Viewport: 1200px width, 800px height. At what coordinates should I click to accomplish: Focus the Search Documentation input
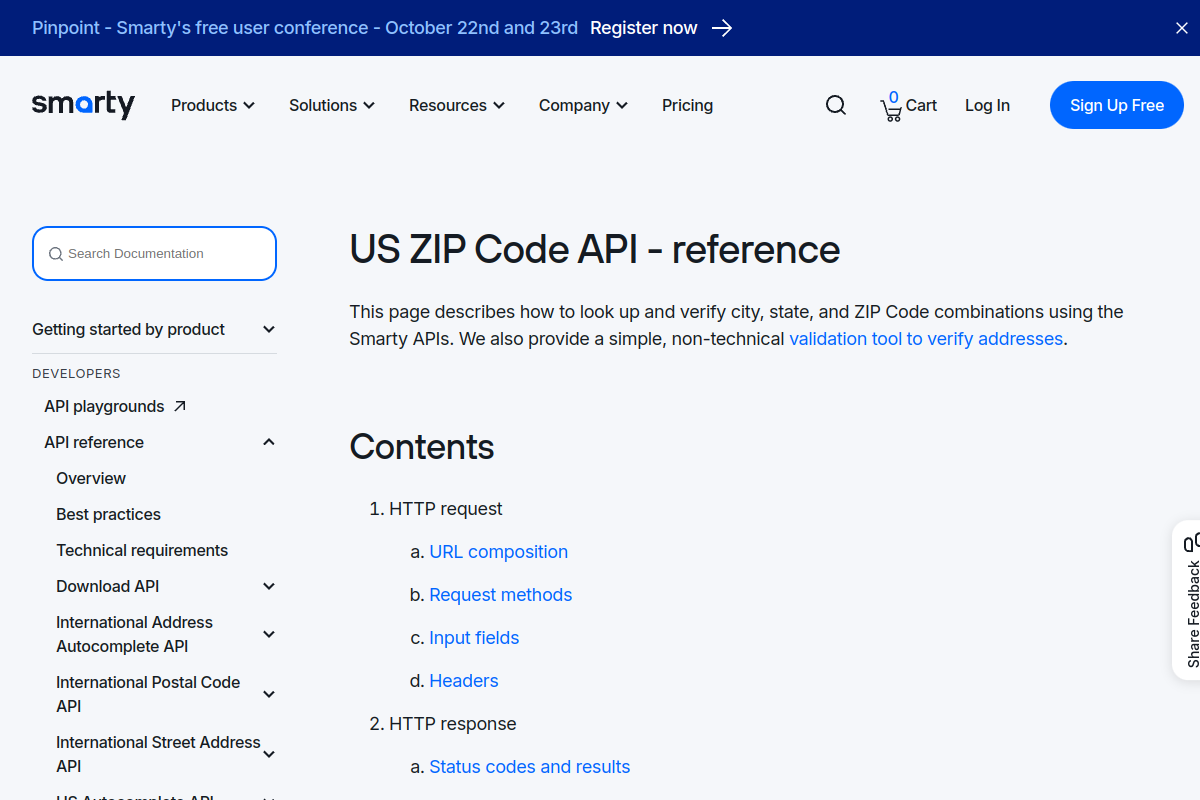click(154, 254)
